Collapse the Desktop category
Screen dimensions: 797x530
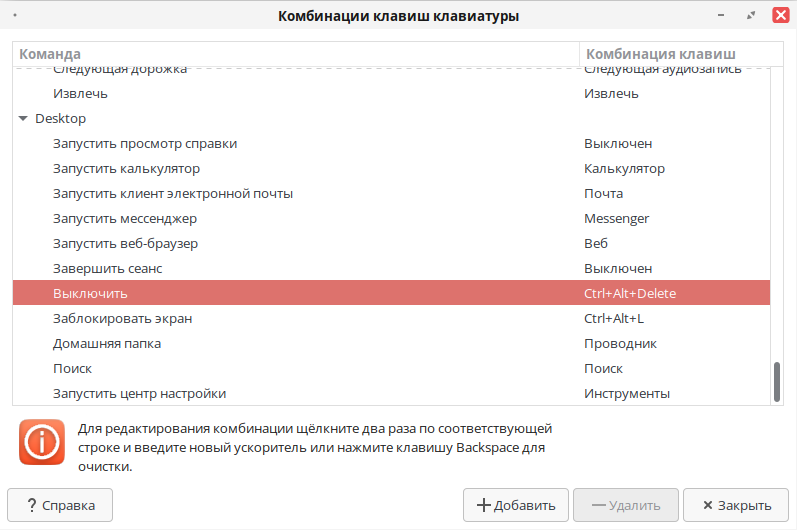tap(23, 118)
